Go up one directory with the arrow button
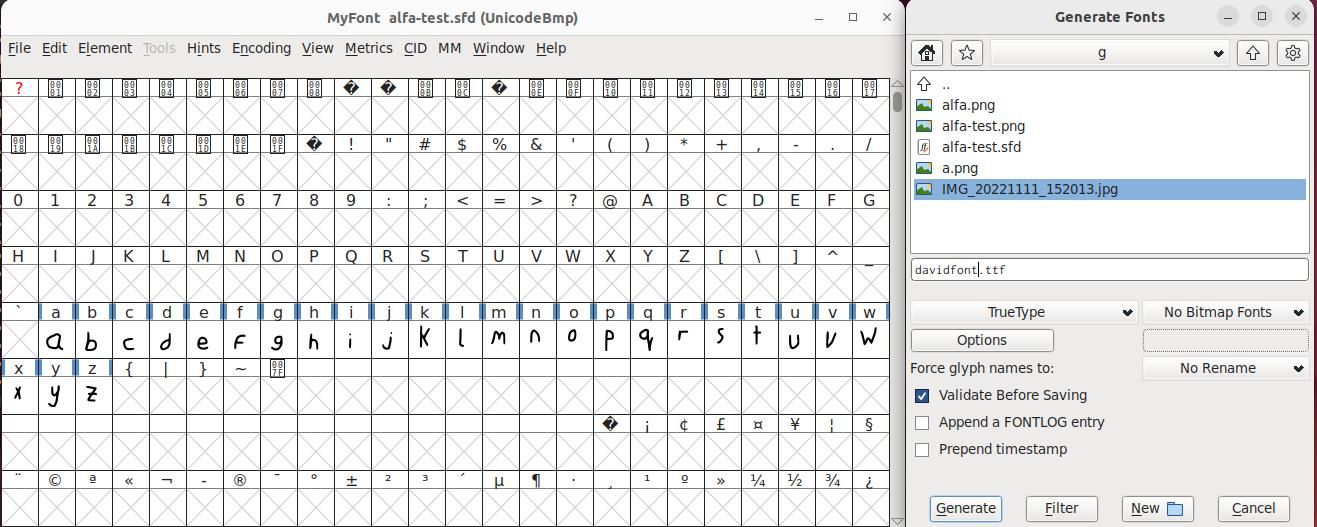The width and height of the screenshot is (1317, 527). coord(1253,53)
